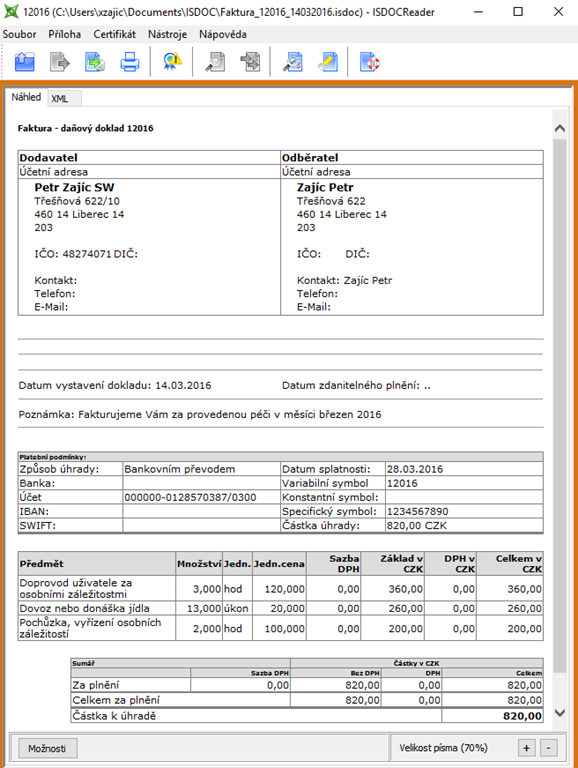This screenshot has height=768, width=578.
Task: Click the 'Bankovním převodem' cell
Action: click(201, 469)
